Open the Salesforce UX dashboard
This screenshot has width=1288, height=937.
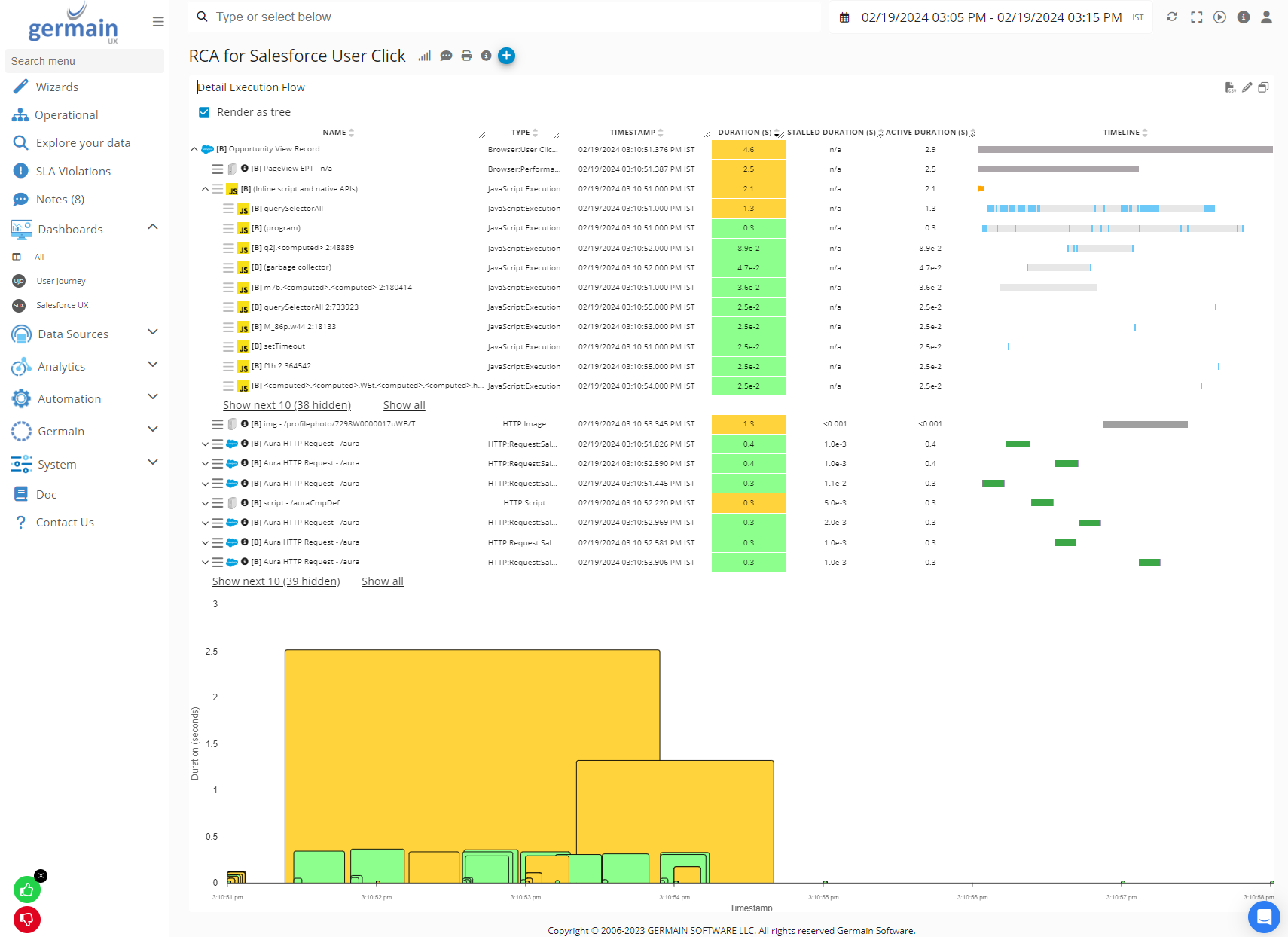point(62,305)
